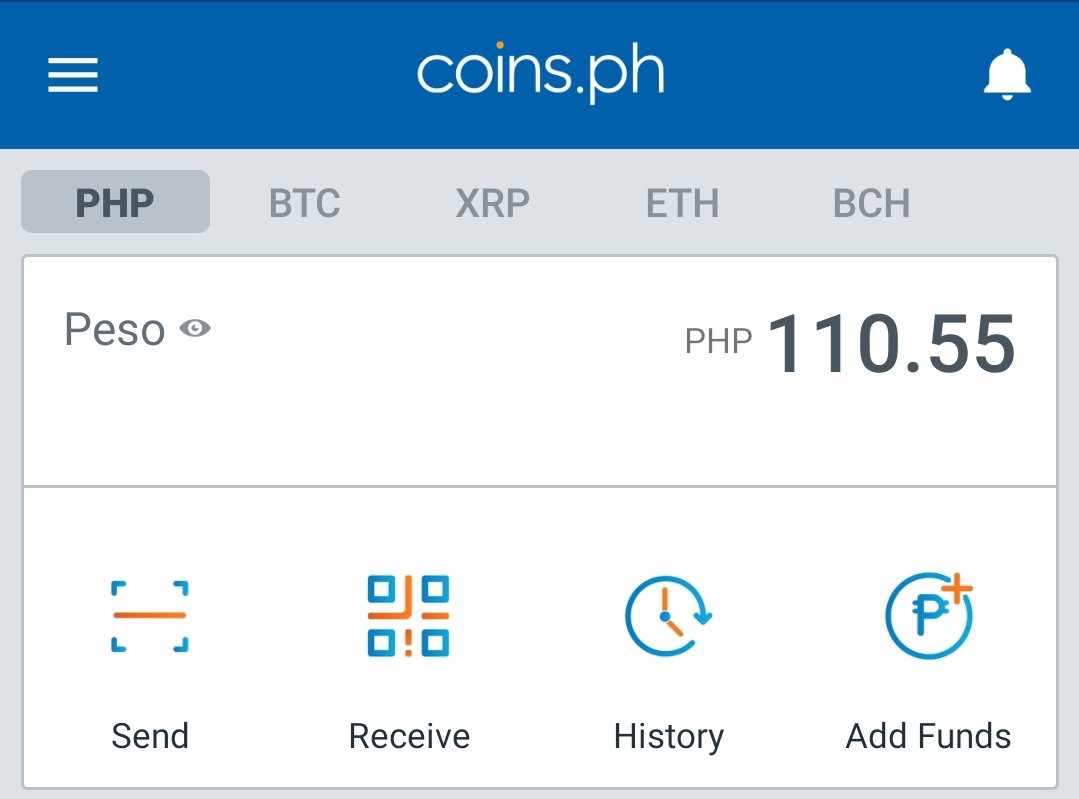
Task: Tap the Receive QR code icon
Action: [409, 616]
